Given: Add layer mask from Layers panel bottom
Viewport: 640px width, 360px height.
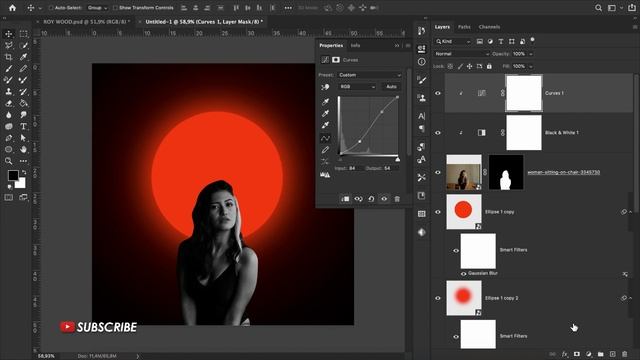Looking at the screenshot, I should 576,354.
